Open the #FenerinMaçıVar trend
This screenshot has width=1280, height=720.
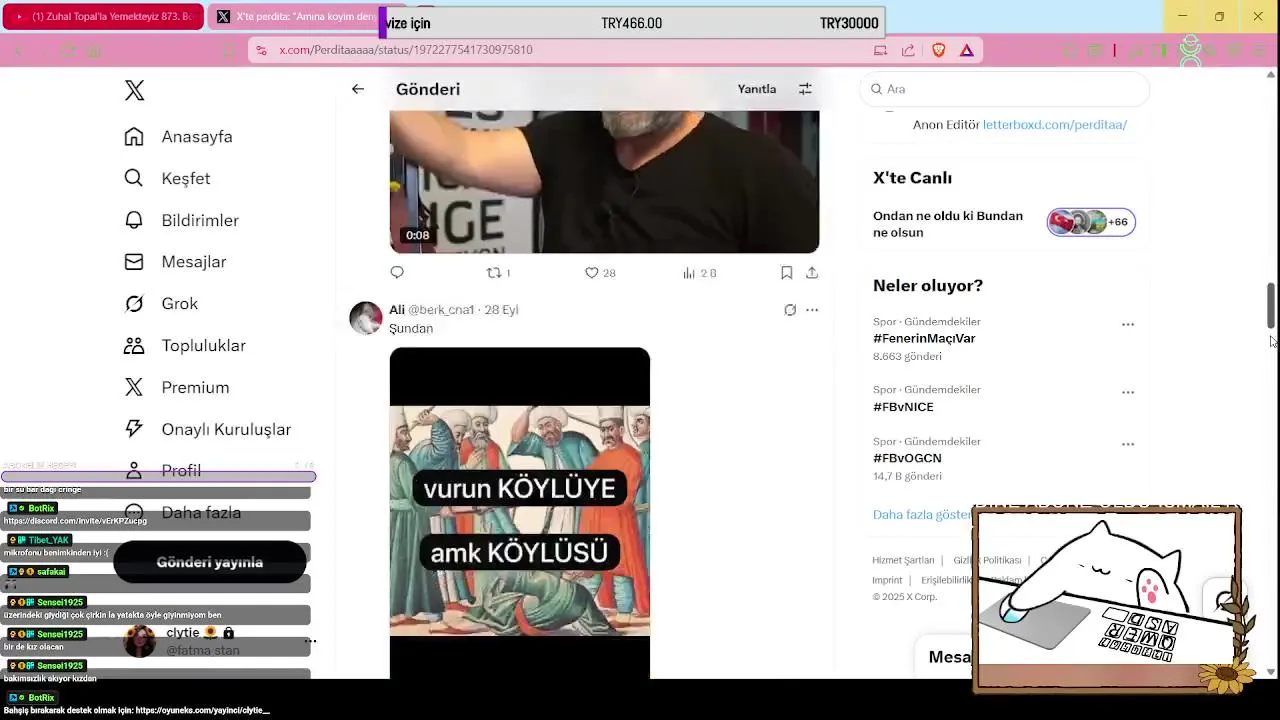coord(924,338)
